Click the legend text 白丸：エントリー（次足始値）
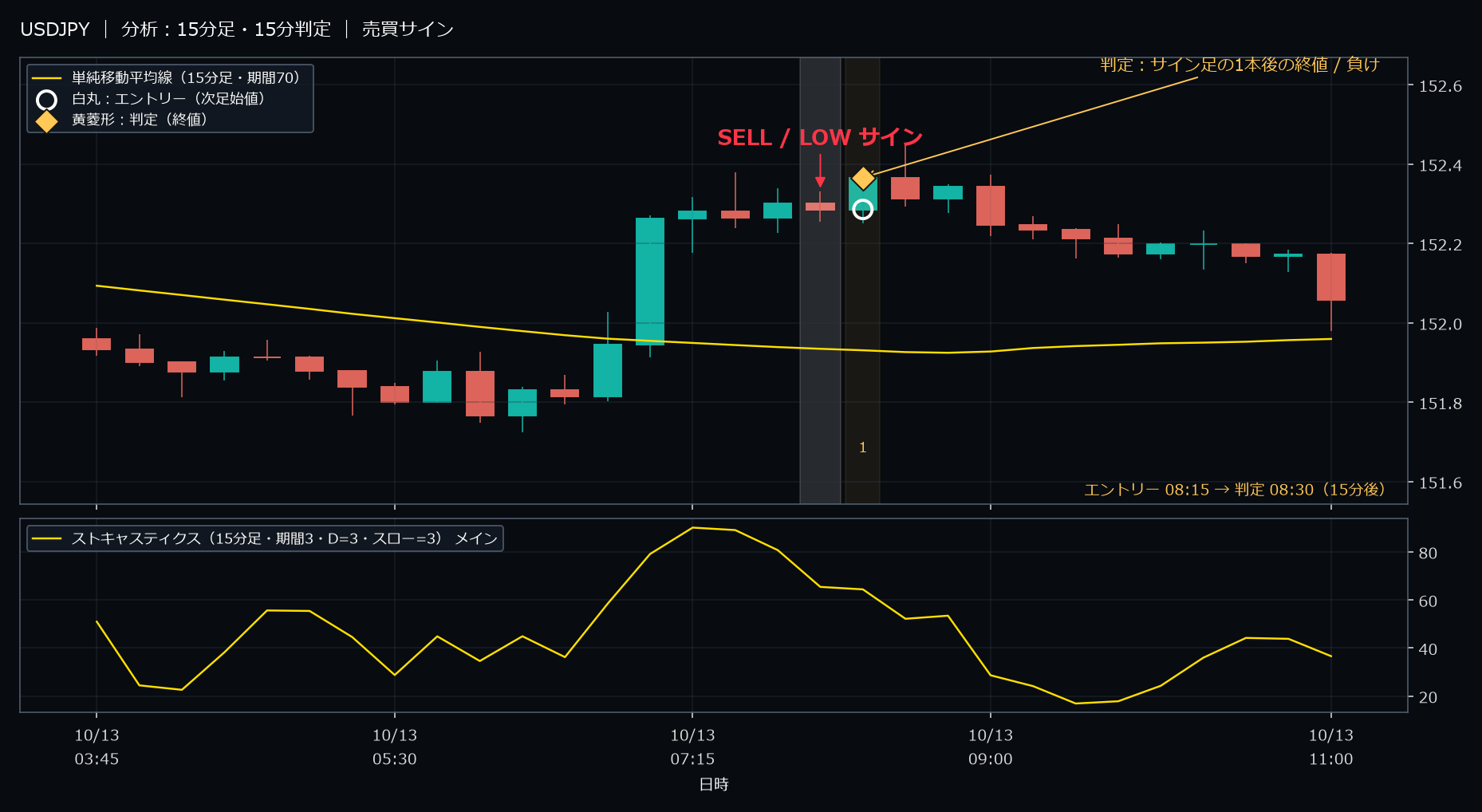This screenshot has width=1482, height=812. point(168,98)
